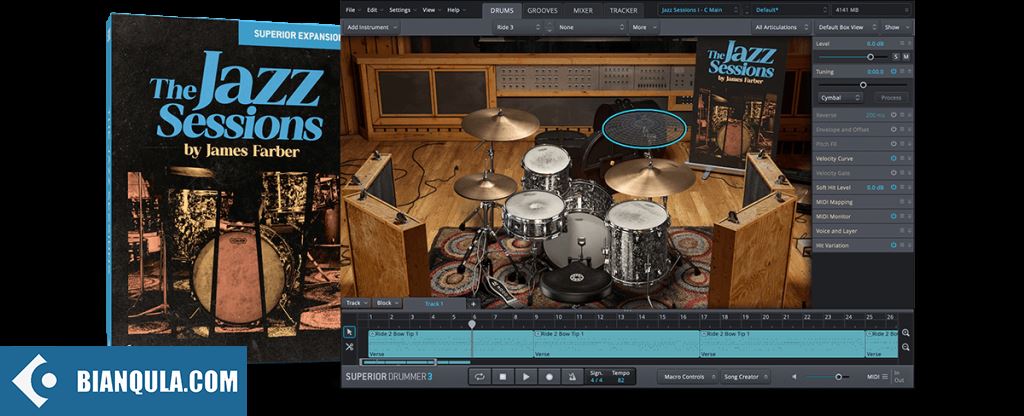
Task: Toggle the Velocity Curve power button
Action: click(x=893, y=158)
